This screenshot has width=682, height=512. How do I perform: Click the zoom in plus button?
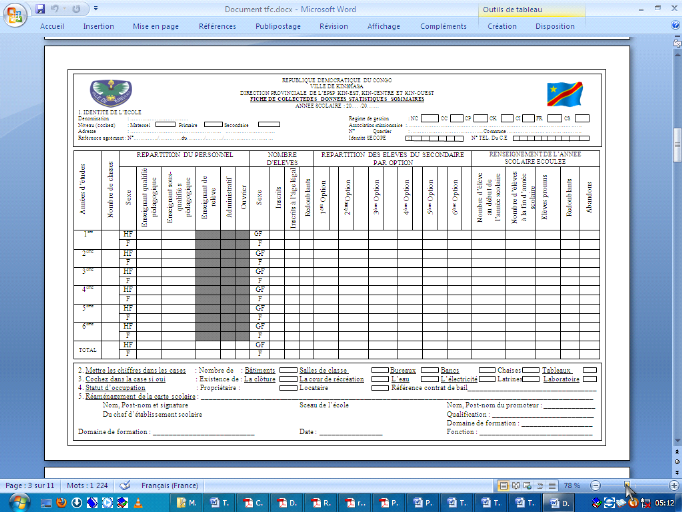tap(674, 485)
